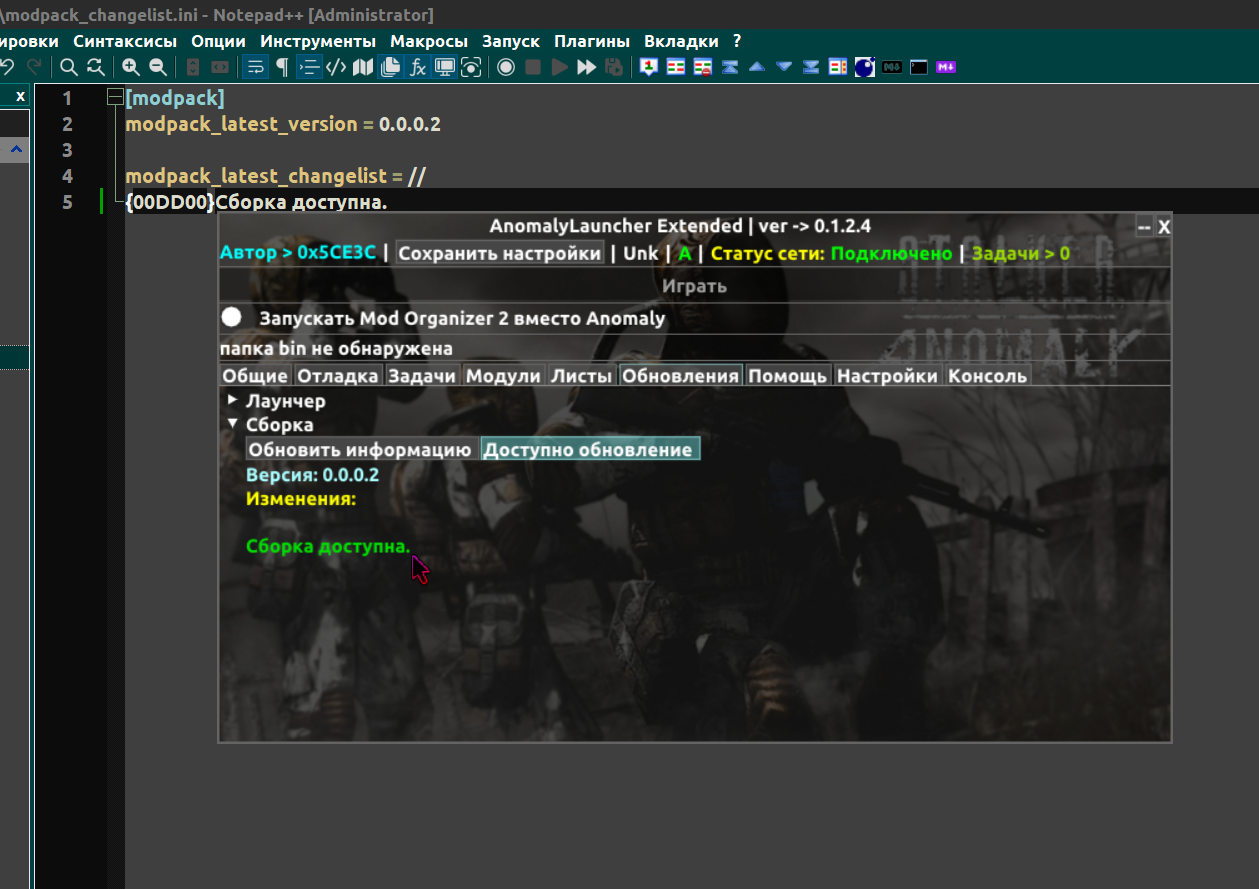Toggle the Document Map icon
Screen dimensions: 1259x889
point(363,67)
